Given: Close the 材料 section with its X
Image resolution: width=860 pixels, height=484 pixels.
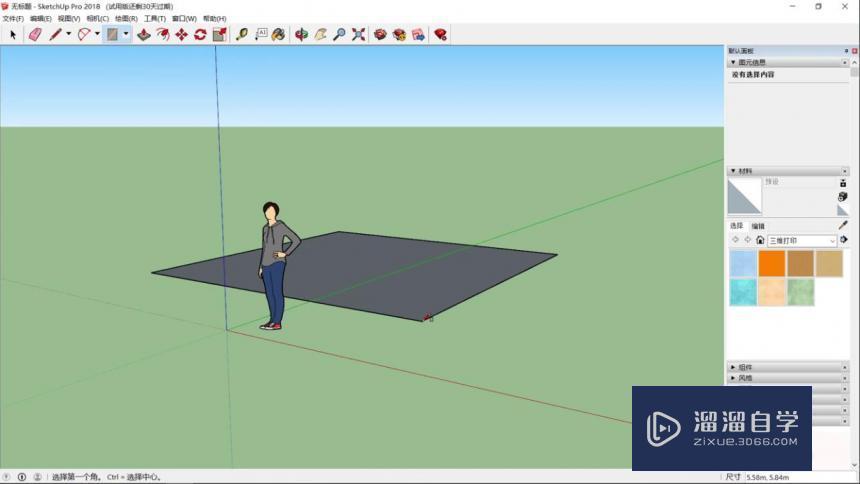Looking at the screenshot, I should tap(845, 171).
